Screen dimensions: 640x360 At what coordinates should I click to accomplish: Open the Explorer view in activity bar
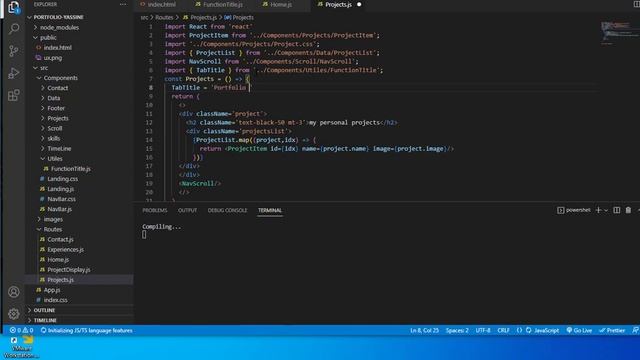(13, 7)
